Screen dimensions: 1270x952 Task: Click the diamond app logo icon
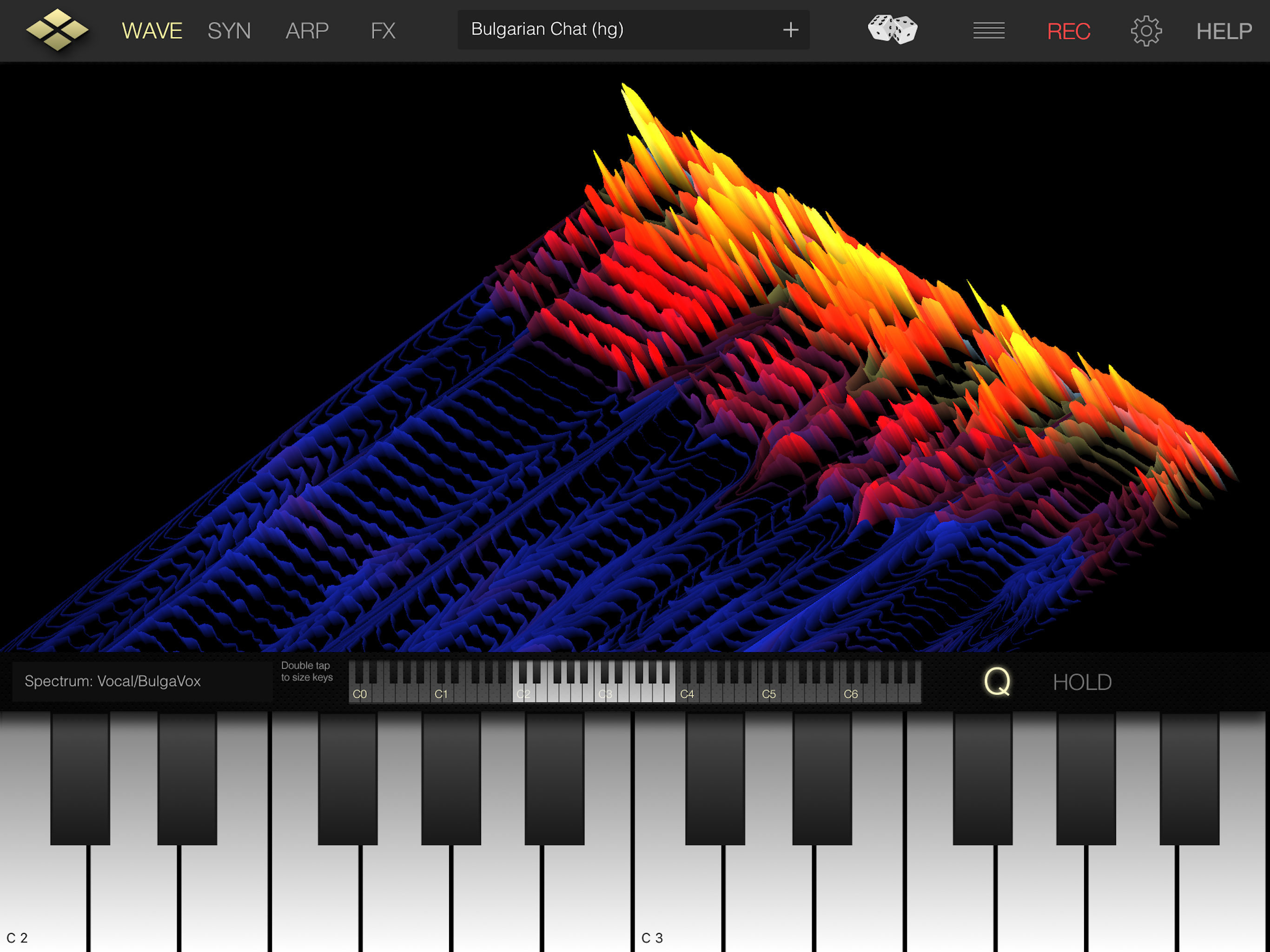point(58,30)
